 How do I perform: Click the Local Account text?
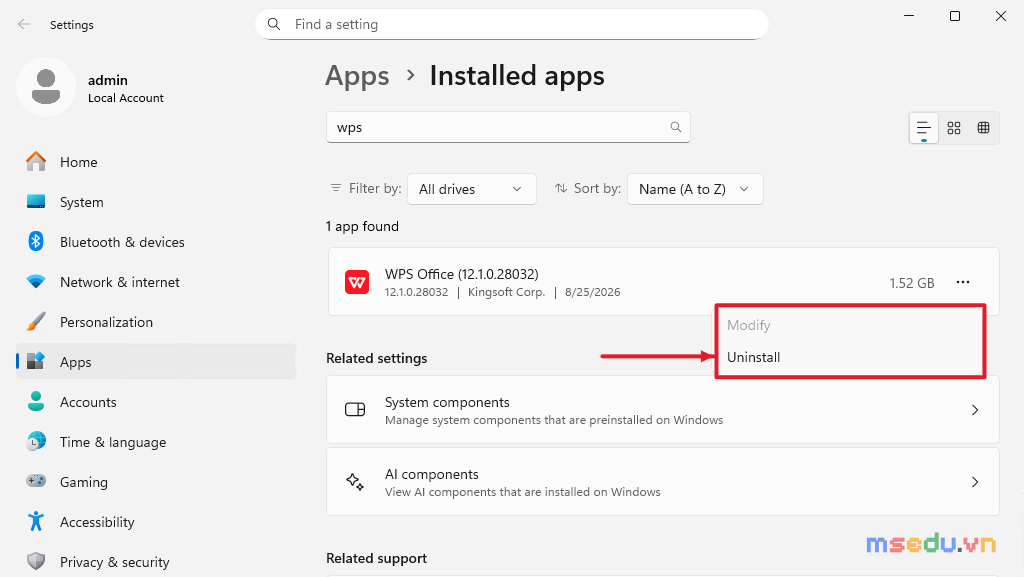126,98
